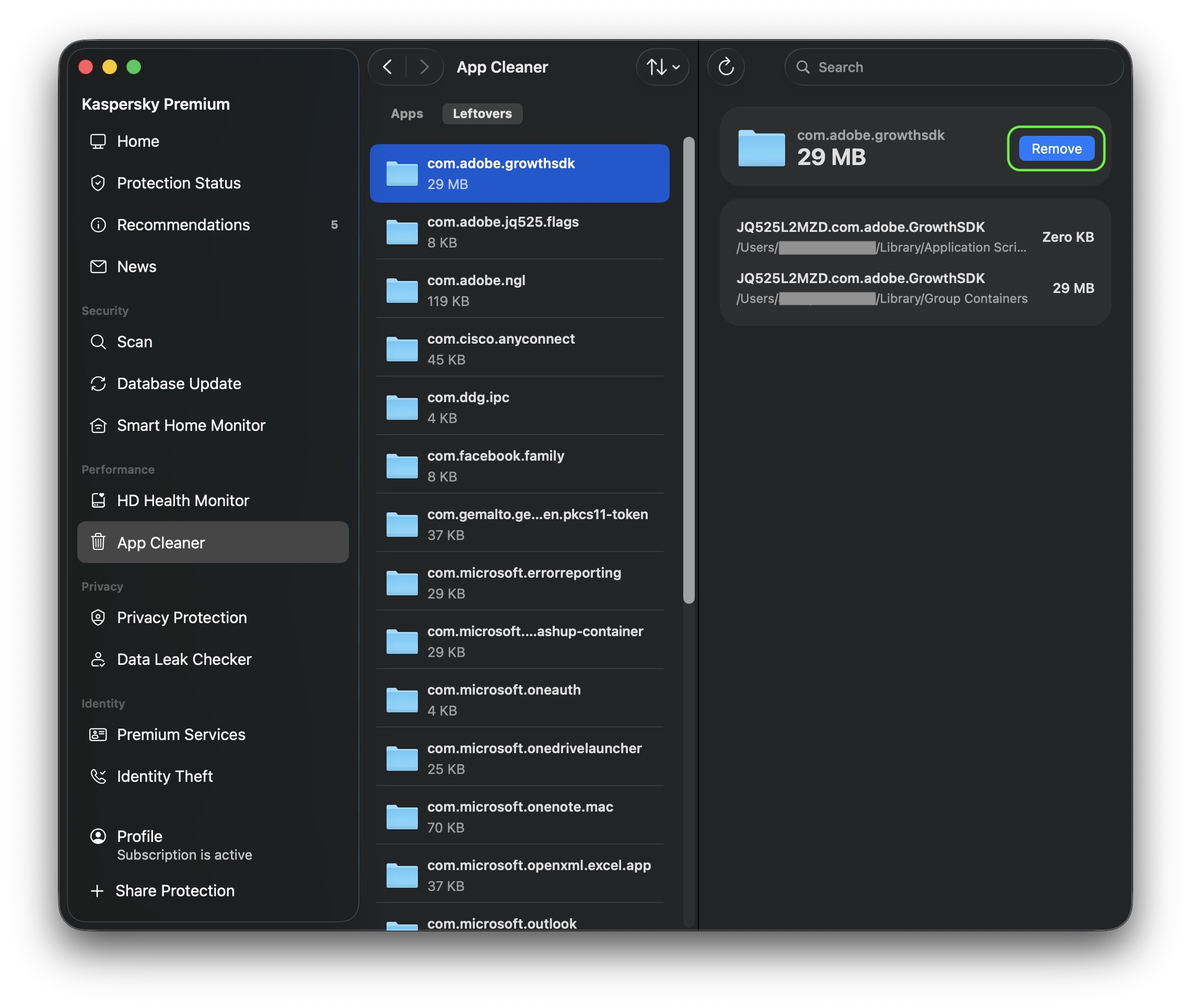Click the App Cleaner trash icon

pyautogui.click(x=98, y=542)
